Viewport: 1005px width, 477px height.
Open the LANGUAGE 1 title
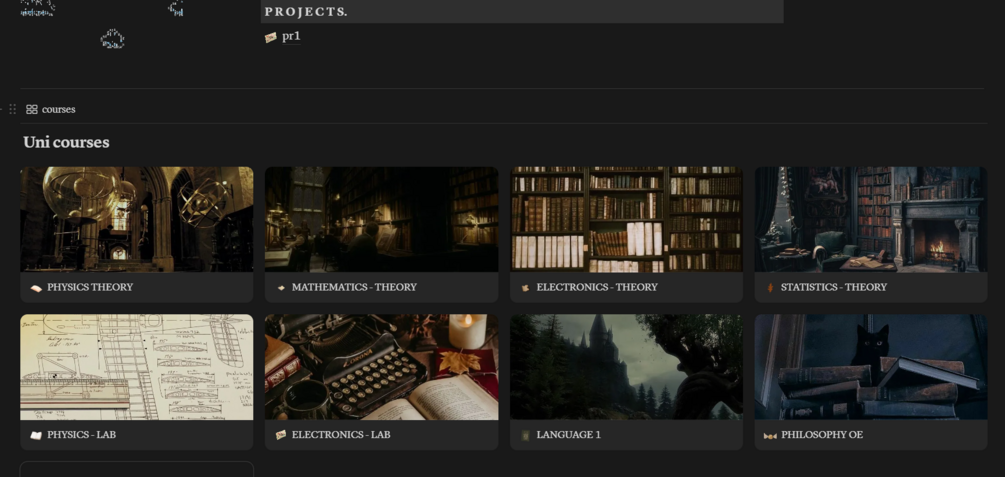(x=569, y=435)
